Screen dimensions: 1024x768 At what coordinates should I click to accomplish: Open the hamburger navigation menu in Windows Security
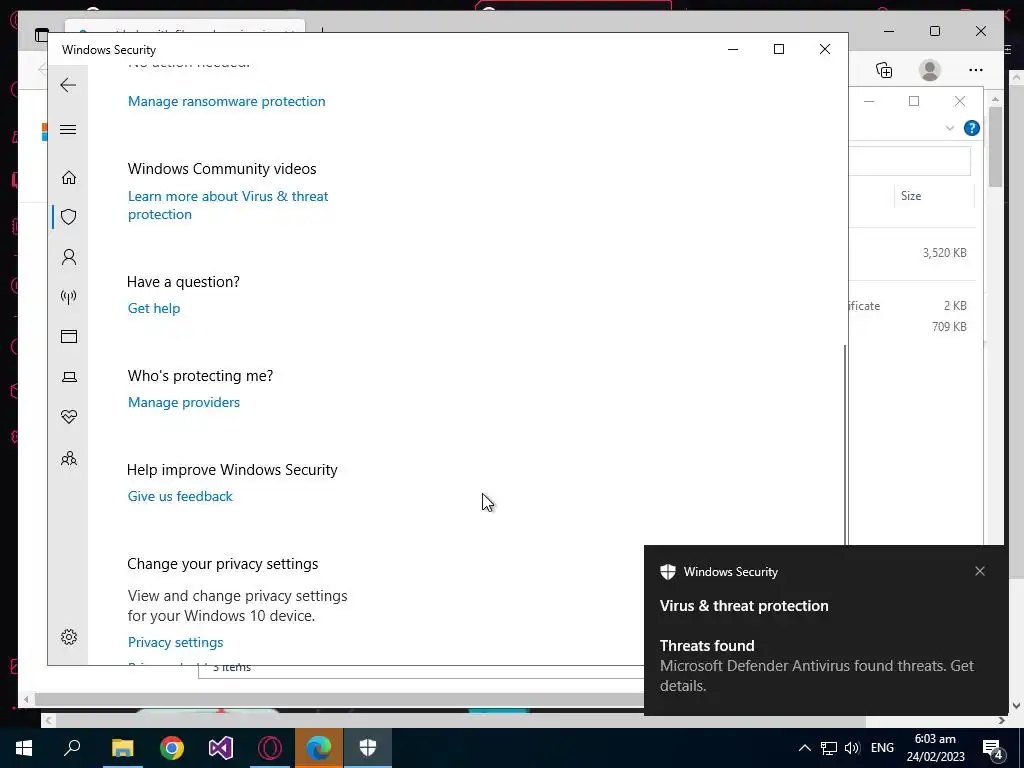tap(68, 129)
